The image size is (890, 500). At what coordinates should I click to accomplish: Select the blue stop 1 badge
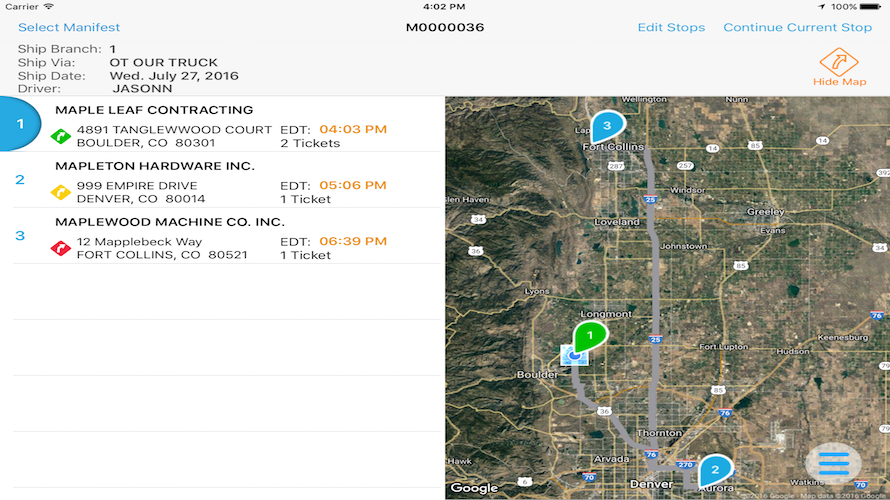(20, 124)
